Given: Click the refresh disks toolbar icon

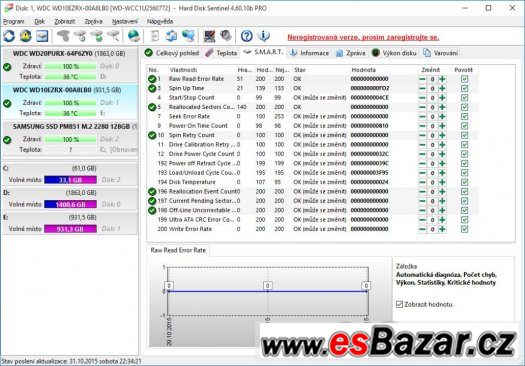Looking at the screenshot, I should click(x=9, y=36).
